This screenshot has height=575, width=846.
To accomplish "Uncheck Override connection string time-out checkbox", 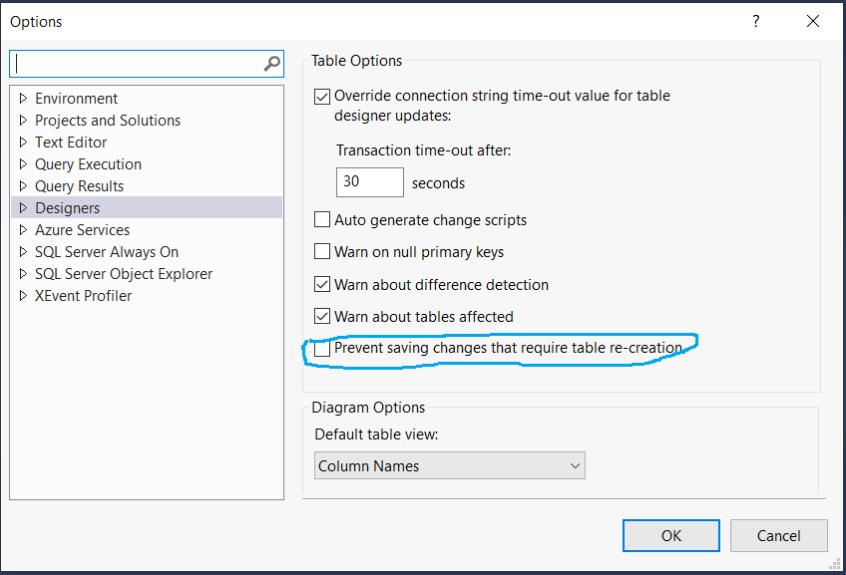I will click(x=322, y=97).
